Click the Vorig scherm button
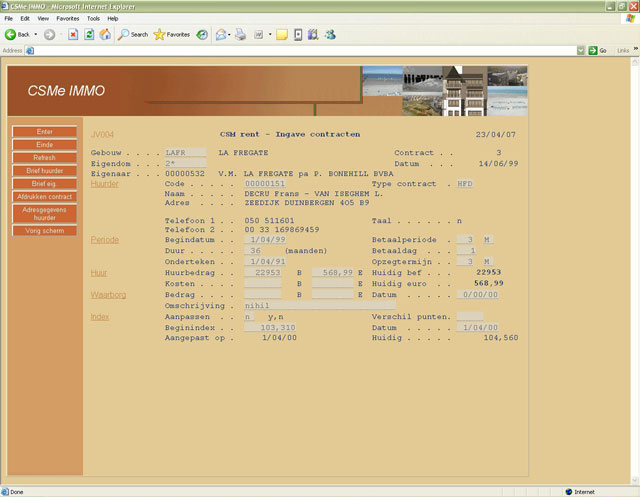 click(x=44, y=231)
